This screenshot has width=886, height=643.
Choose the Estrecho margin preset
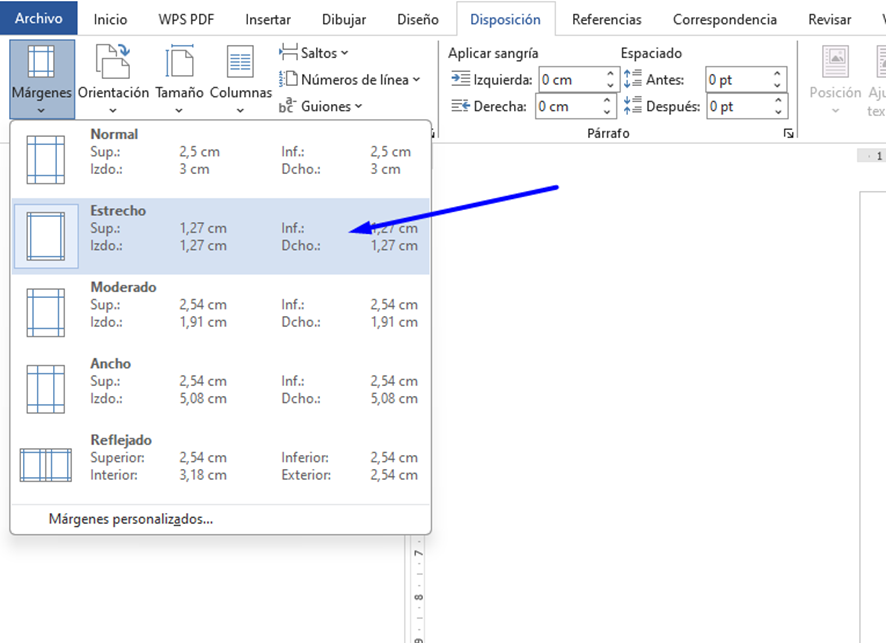pyautogui.click(x=45, y=237)
